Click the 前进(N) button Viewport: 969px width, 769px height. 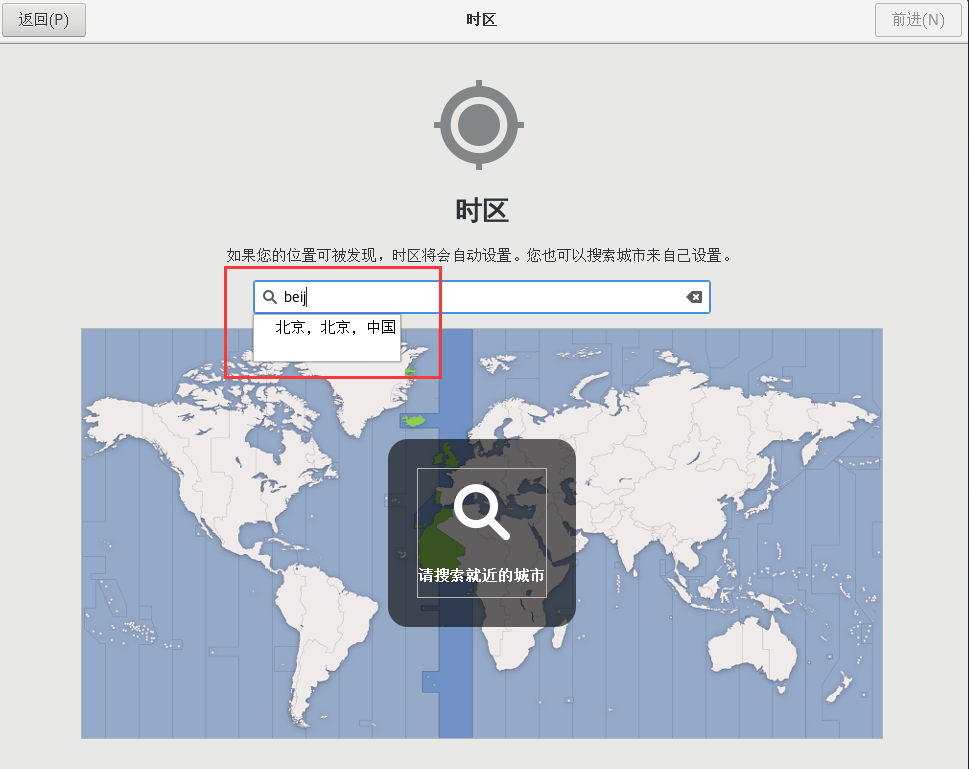pyautogui.click(x=917, y=19)
